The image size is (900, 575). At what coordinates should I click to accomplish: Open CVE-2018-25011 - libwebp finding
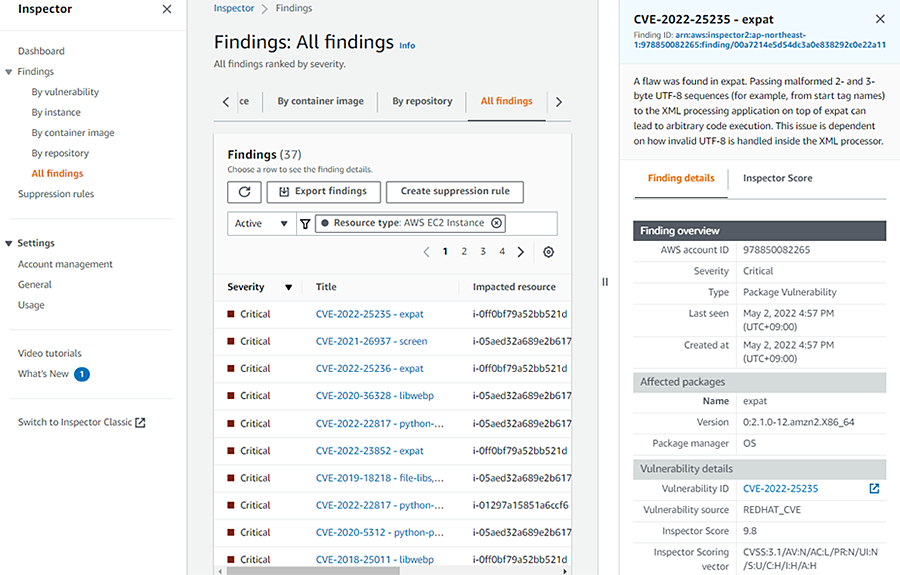click(x=375, y=560)
